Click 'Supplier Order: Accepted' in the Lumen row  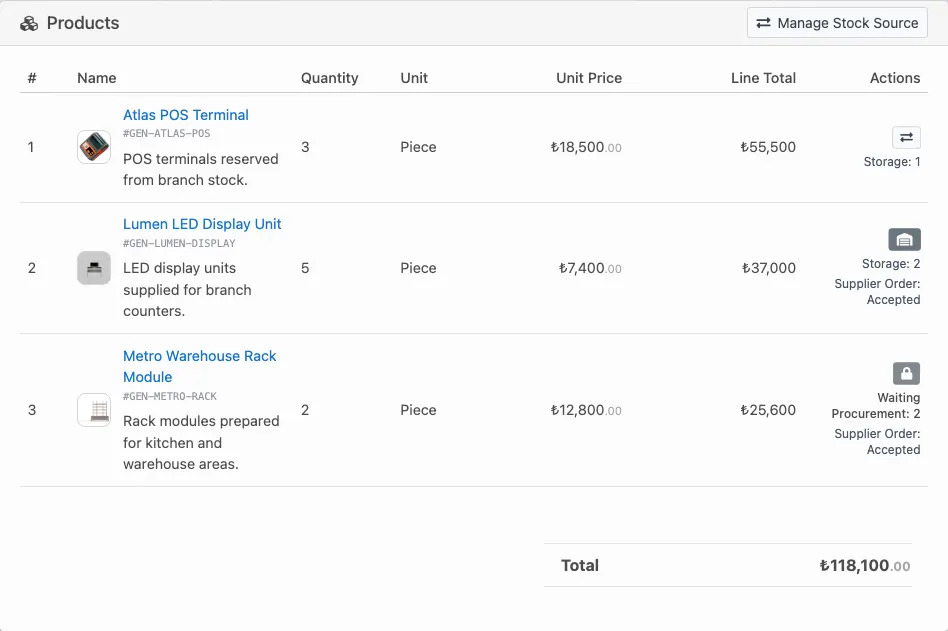click(x=877, y=291)
